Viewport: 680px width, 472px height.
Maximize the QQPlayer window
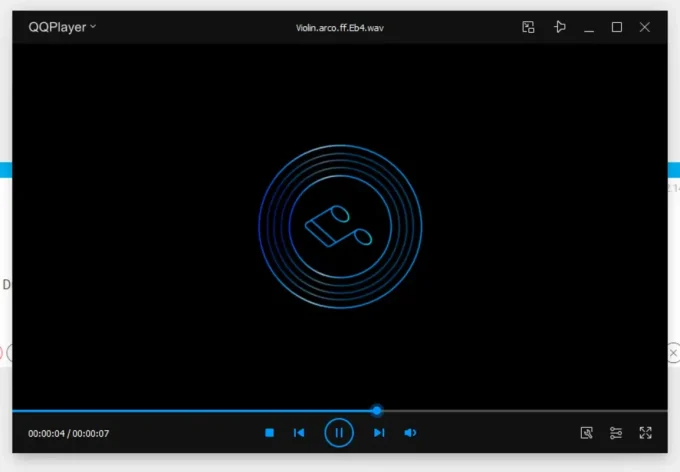coord(617,27)
